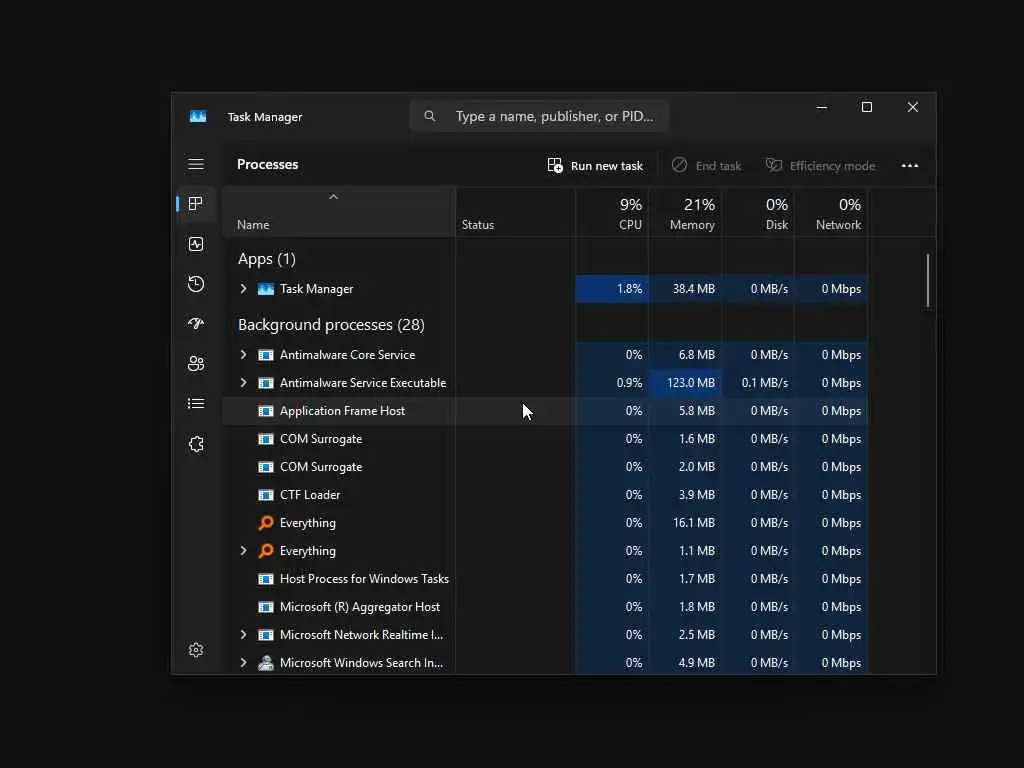
Task: Open the three-dot more options menu
Action: tap(910, 165)
